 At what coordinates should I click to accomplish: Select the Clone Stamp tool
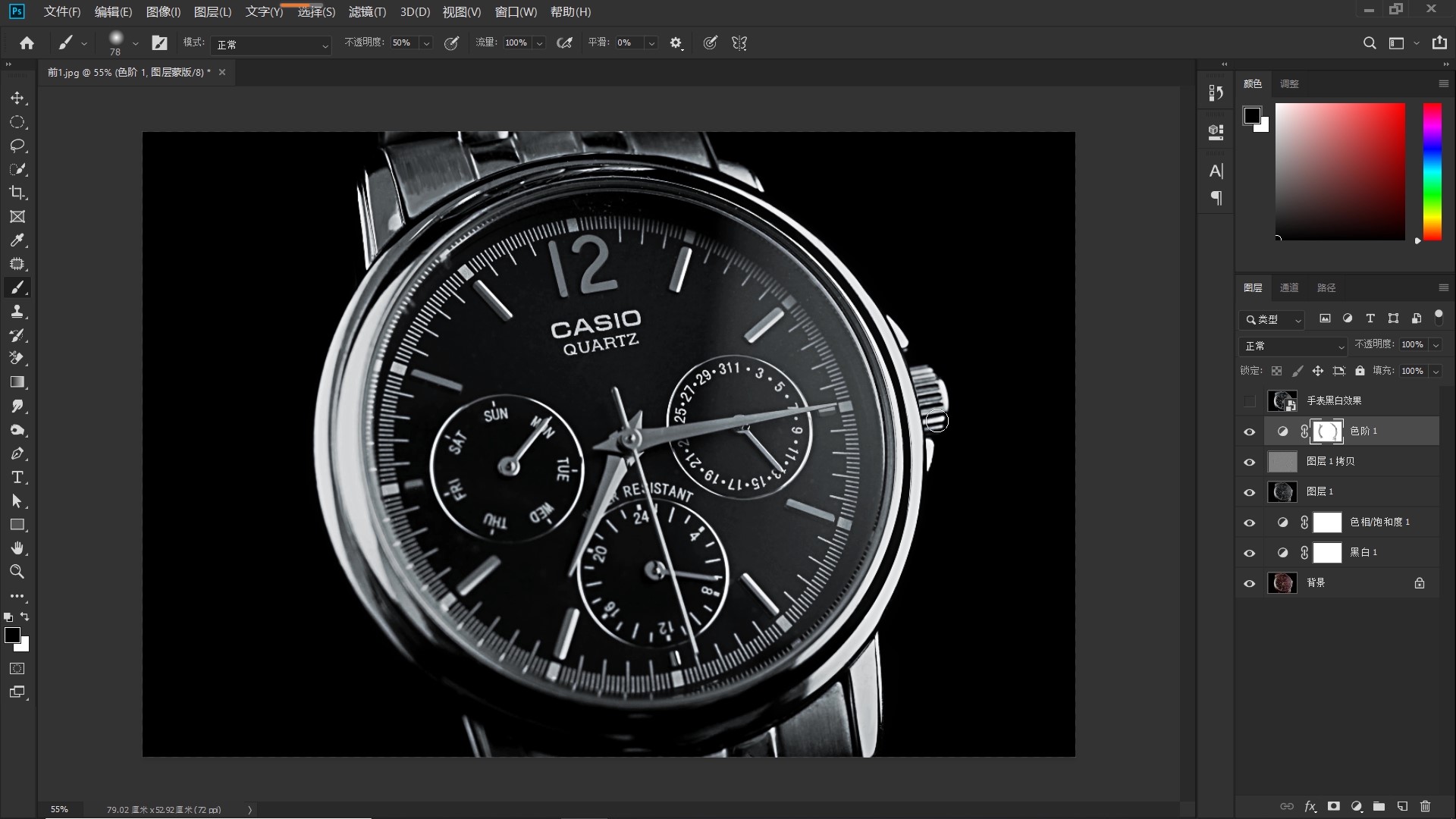click(17, 312)
